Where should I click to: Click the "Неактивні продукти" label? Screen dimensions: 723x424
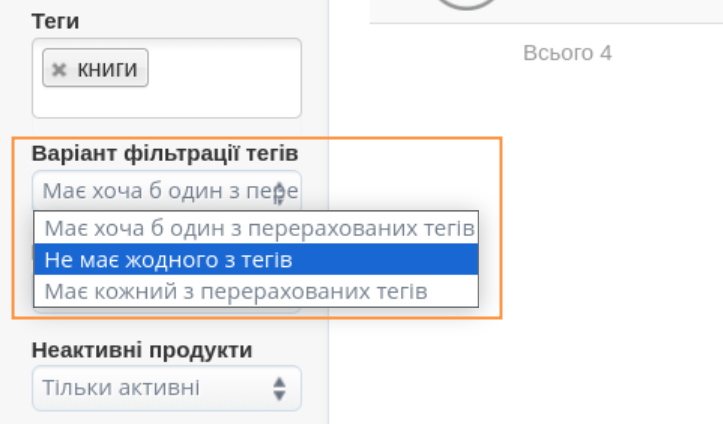tap(142, 350)
